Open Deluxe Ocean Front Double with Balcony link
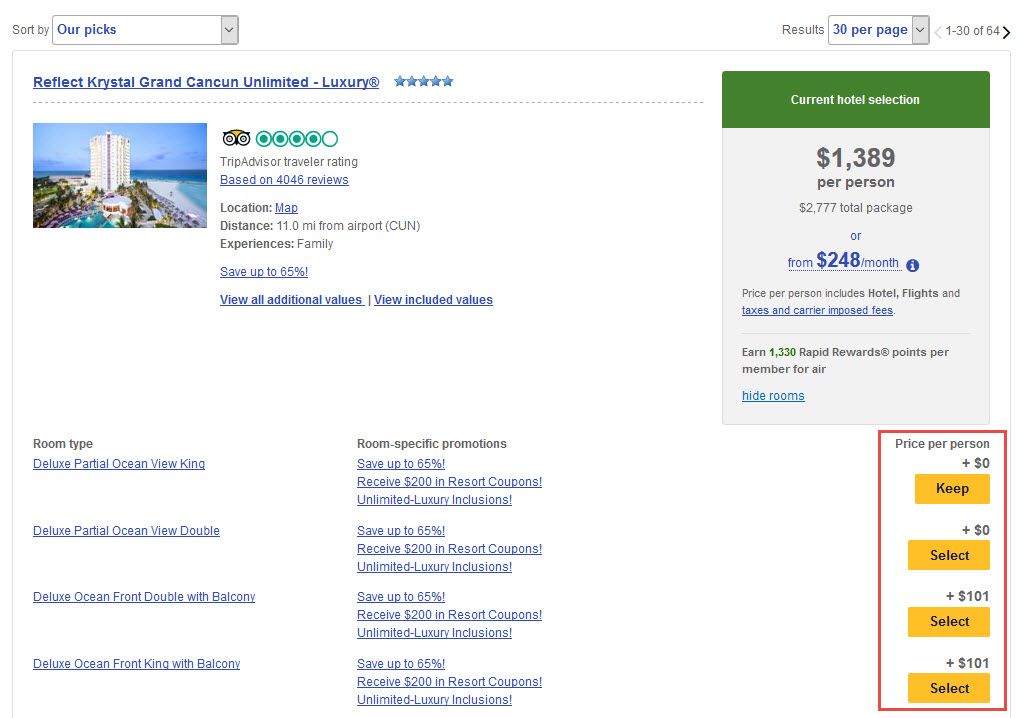This screenshot has width=1022, height=718. point(144,597)
